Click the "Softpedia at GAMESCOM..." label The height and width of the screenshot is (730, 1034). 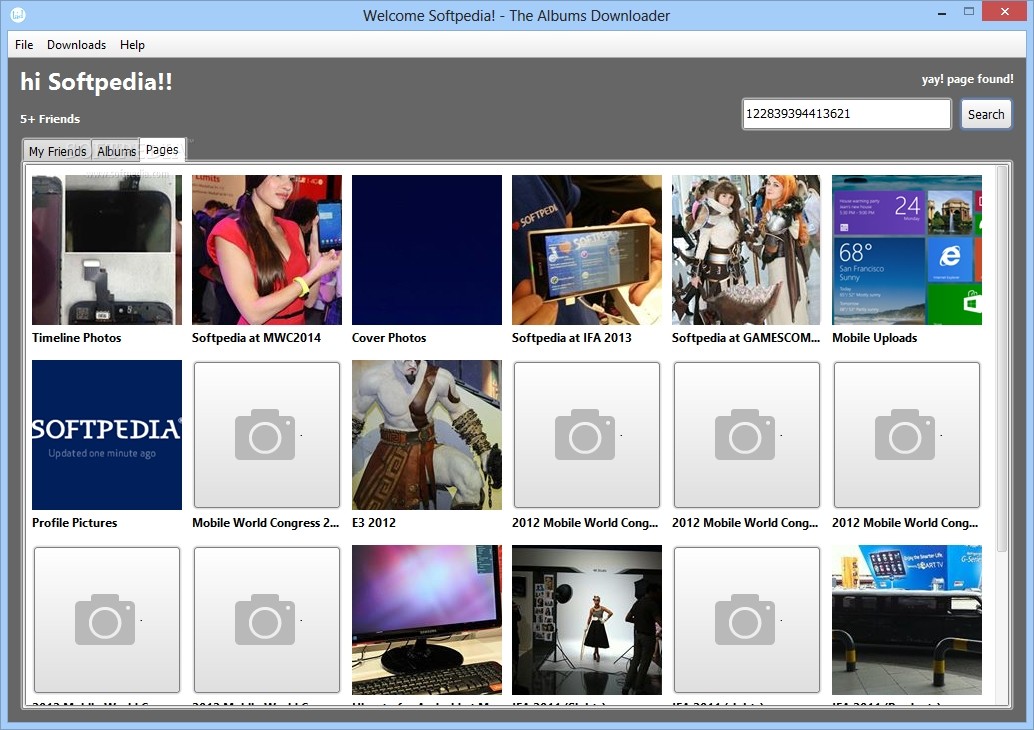(746, 338)
